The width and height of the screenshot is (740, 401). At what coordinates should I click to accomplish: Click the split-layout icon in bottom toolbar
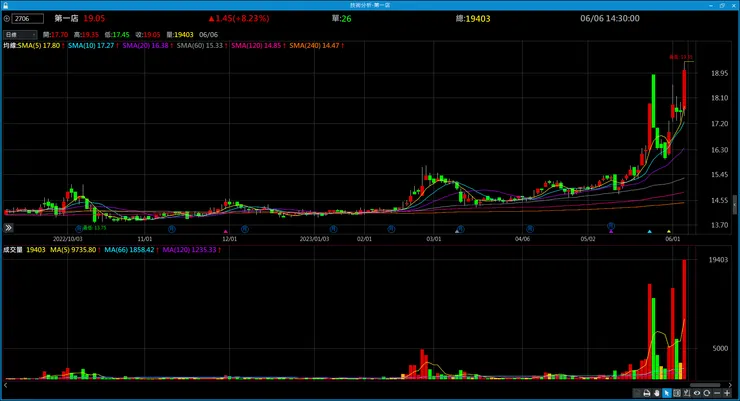(x=677, y=393)
